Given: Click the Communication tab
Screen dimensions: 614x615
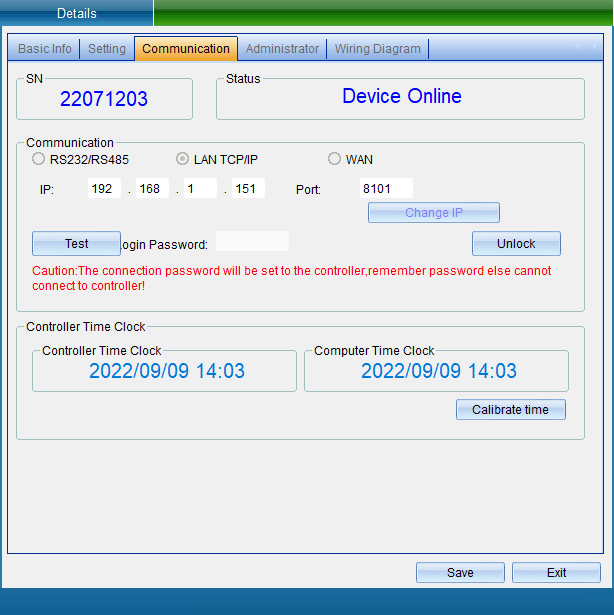Looking at the screenshot, I should tap(186, 49).
